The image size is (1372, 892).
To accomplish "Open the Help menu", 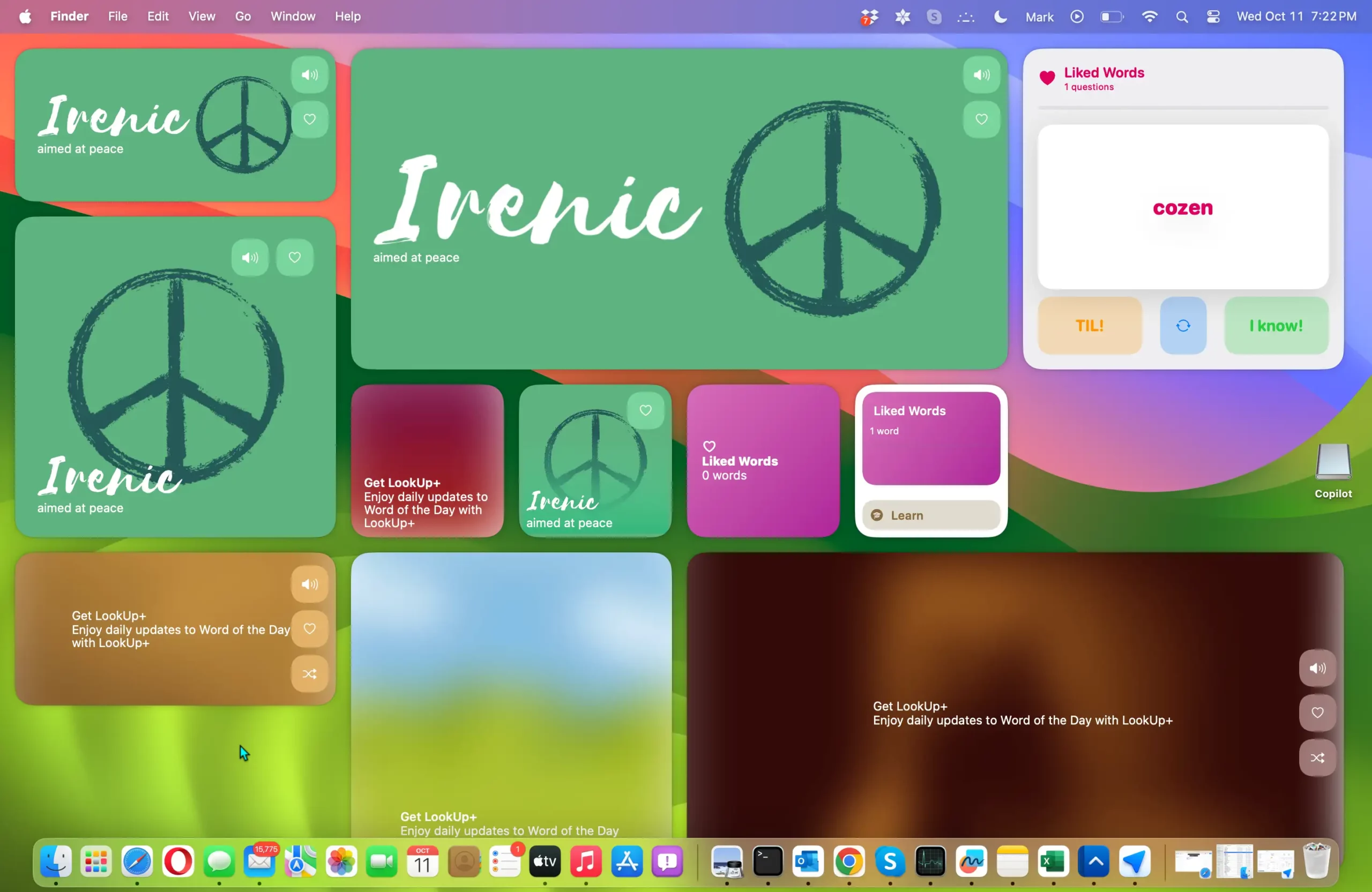I will (x=348, y=17).
